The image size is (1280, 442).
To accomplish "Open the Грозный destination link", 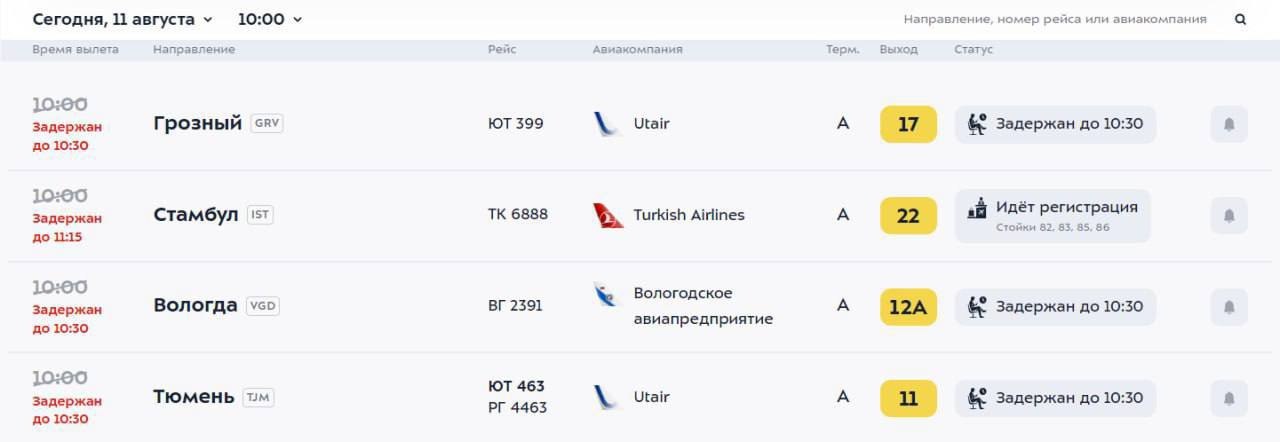I will point(198,124).
